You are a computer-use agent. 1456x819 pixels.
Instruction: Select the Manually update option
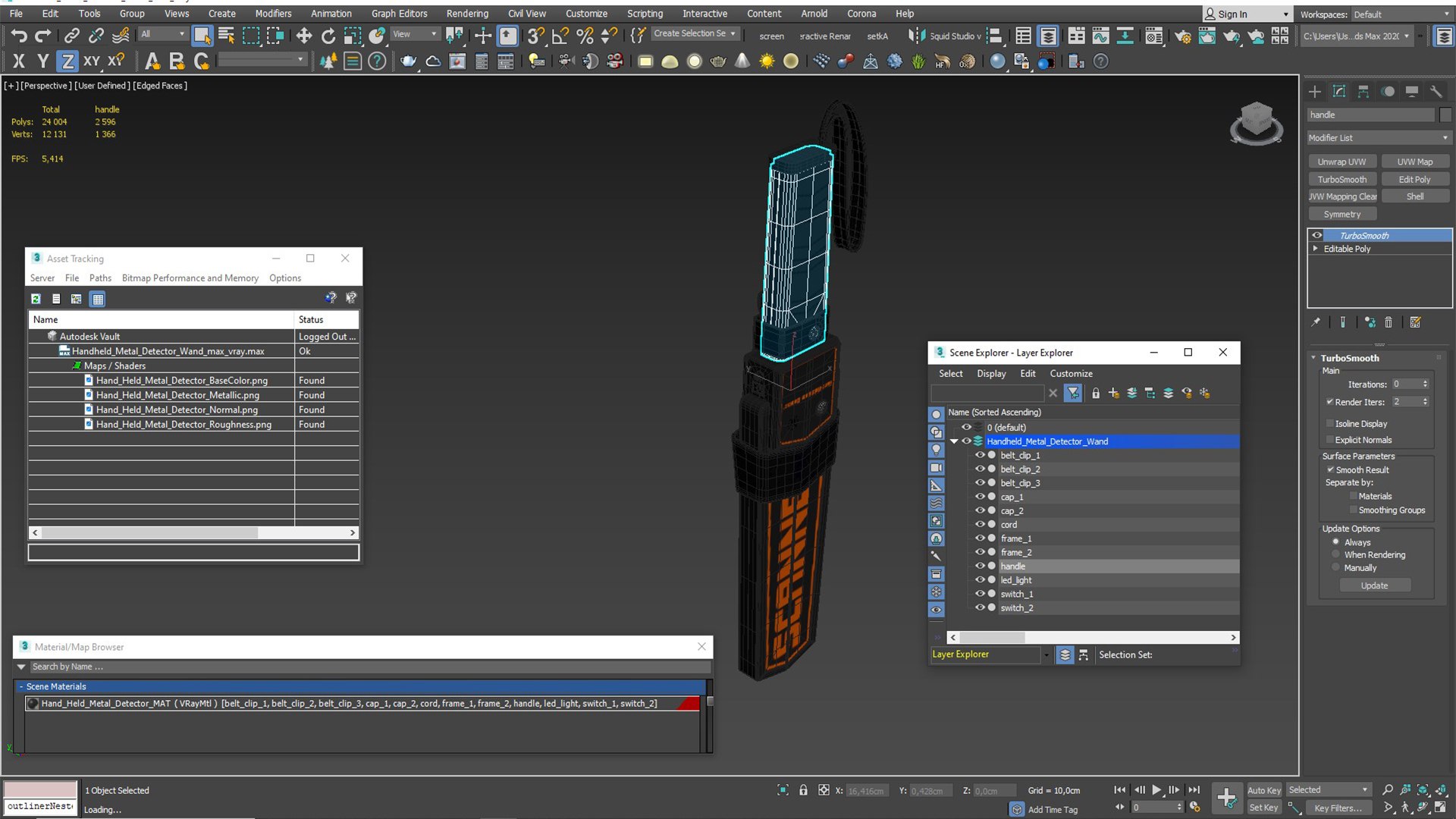[1336, 568]
